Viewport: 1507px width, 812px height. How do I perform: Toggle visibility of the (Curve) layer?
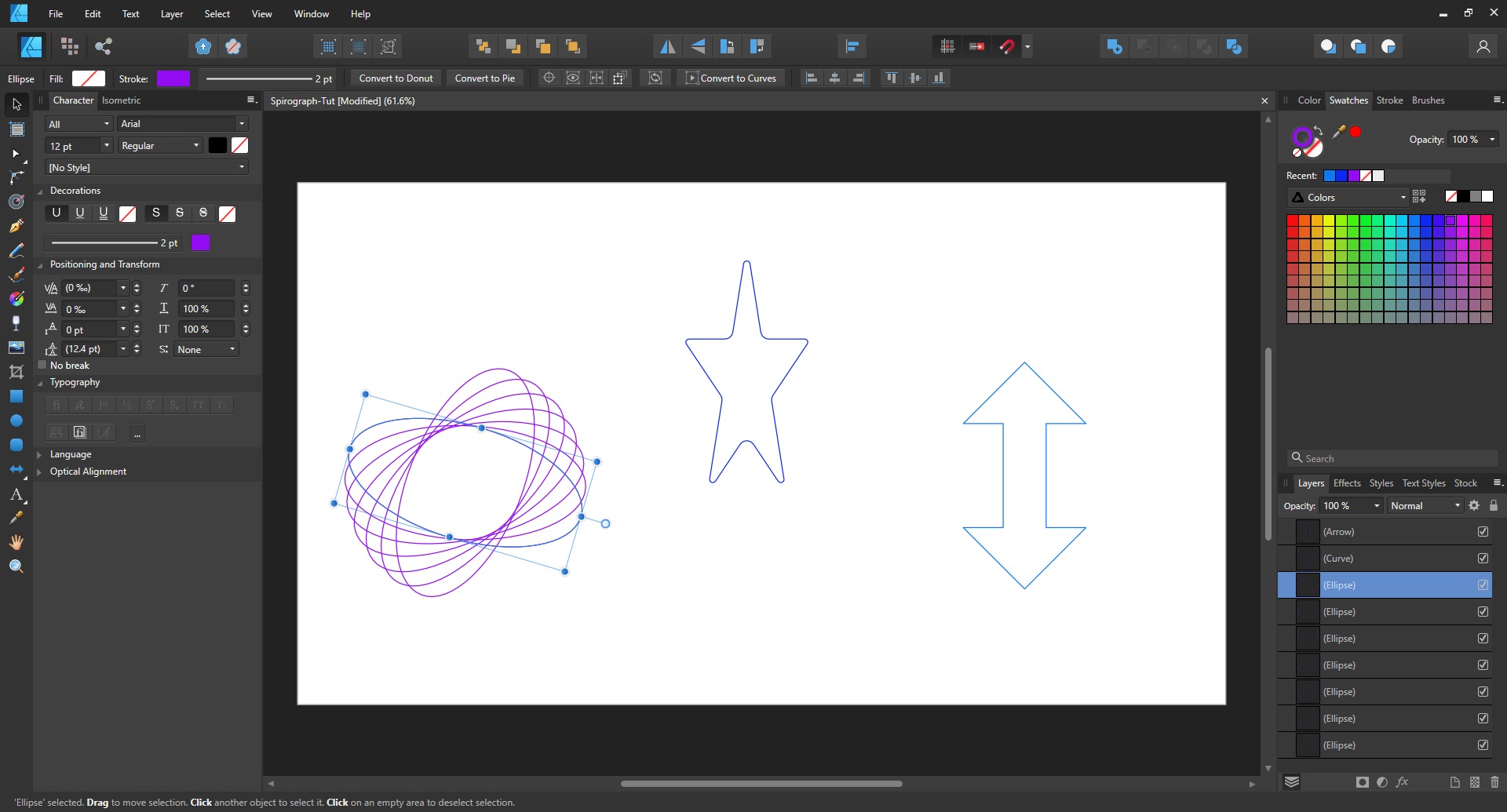(x=1483, y=559)
